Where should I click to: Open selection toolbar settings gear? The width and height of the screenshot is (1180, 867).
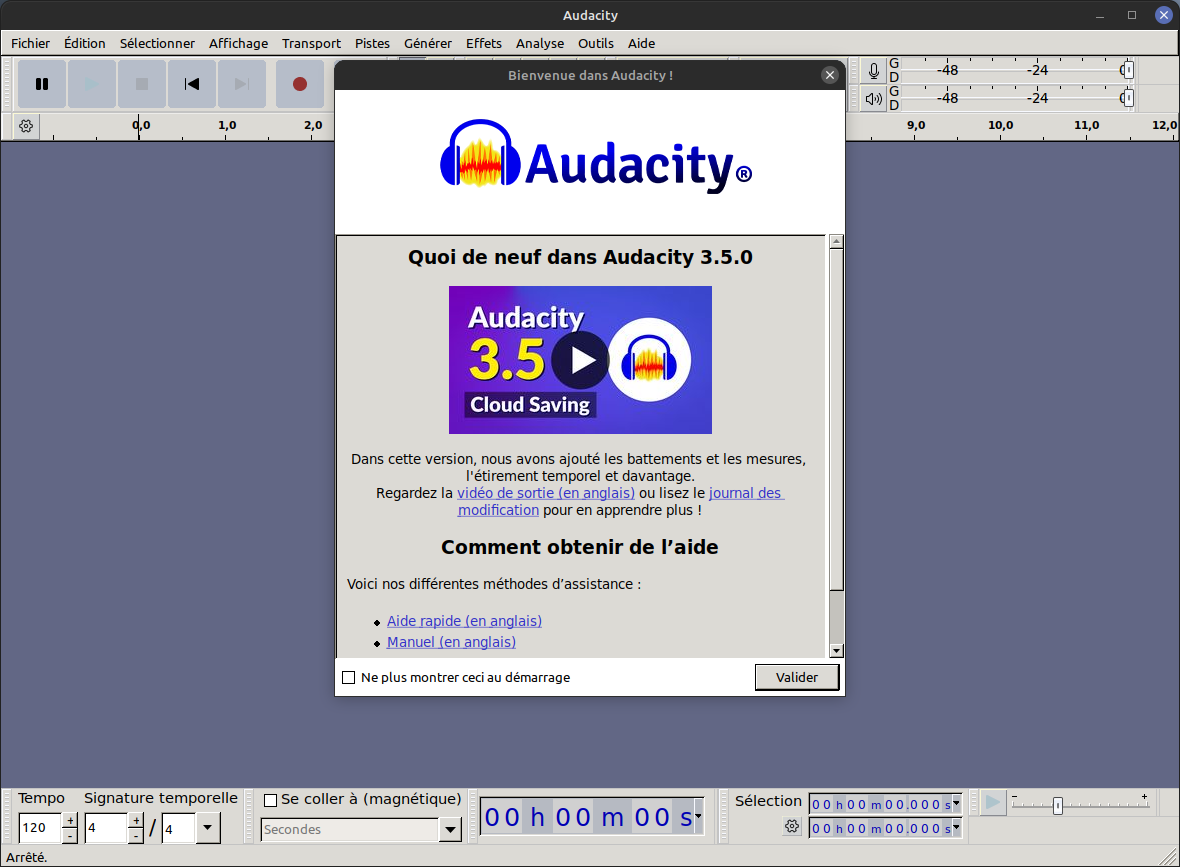[792, 826]
